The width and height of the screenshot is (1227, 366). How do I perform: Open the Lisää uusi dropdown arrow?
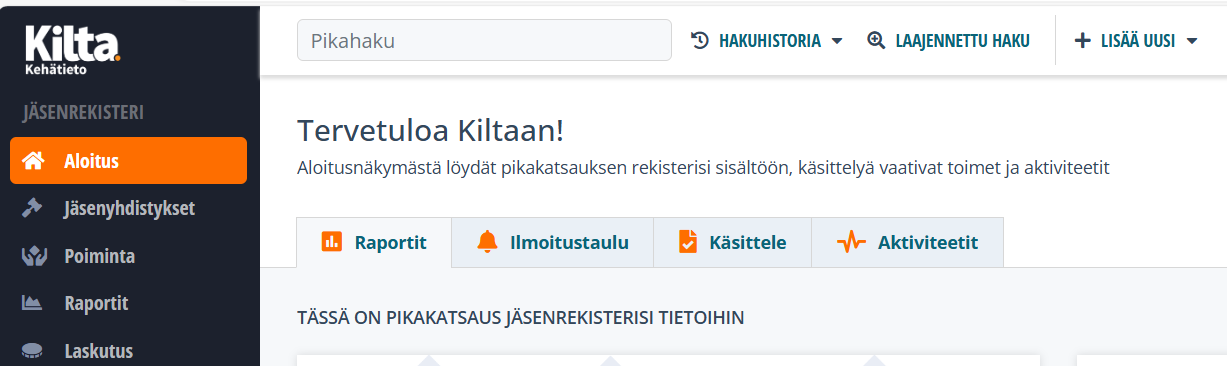click(x=1191, y=42)
